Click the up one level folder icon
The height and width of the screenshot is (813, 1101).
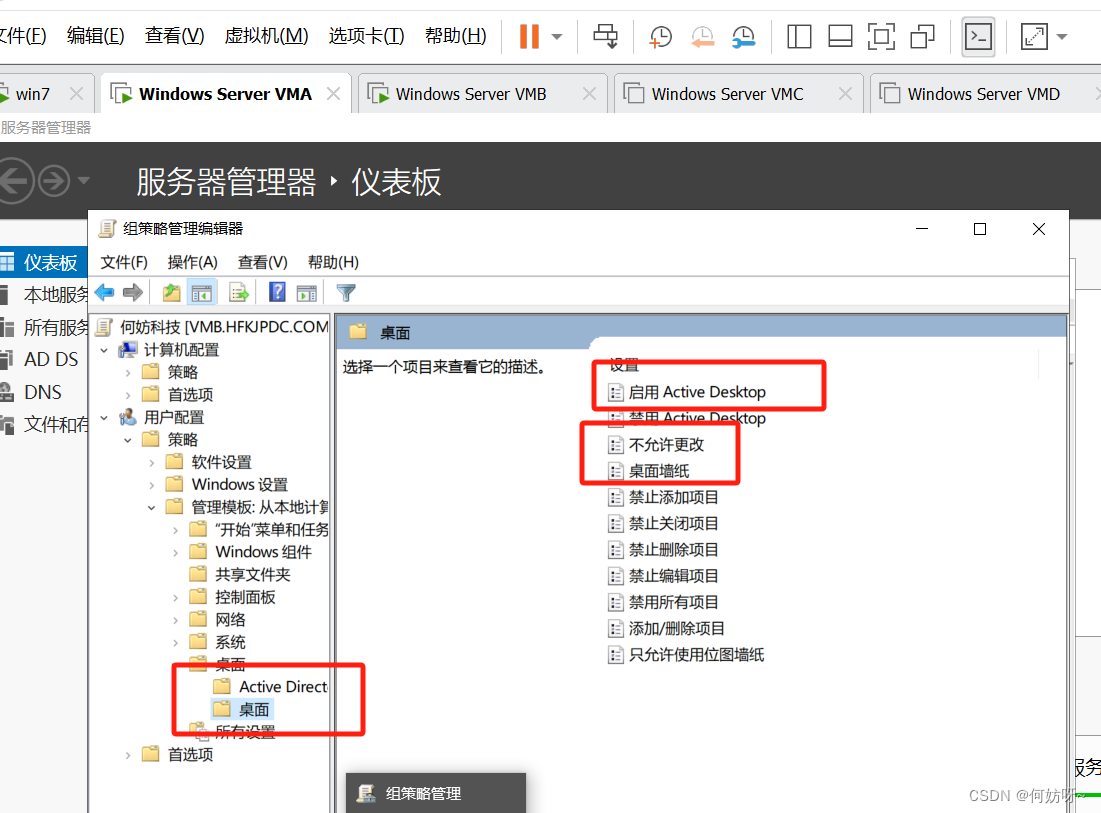(x=171, y=293)
